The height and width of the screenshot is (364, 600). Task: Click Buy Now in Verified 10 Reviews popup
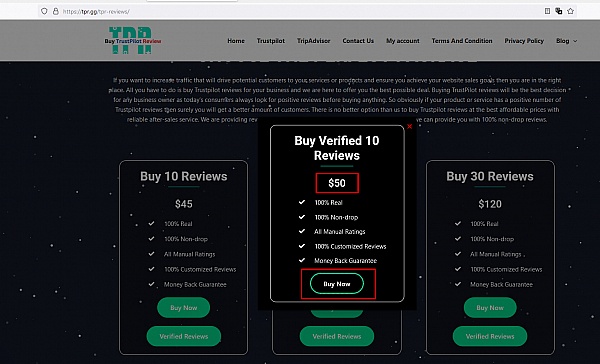tap(337, 284)
